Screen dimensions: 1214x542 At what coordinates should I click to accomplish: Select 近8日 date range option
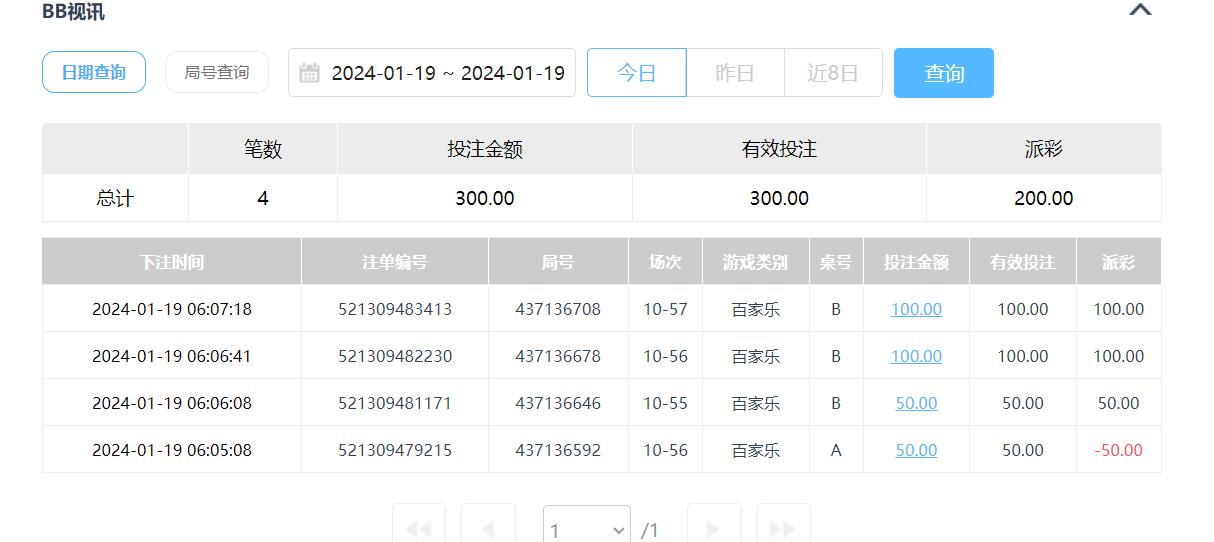833,73
